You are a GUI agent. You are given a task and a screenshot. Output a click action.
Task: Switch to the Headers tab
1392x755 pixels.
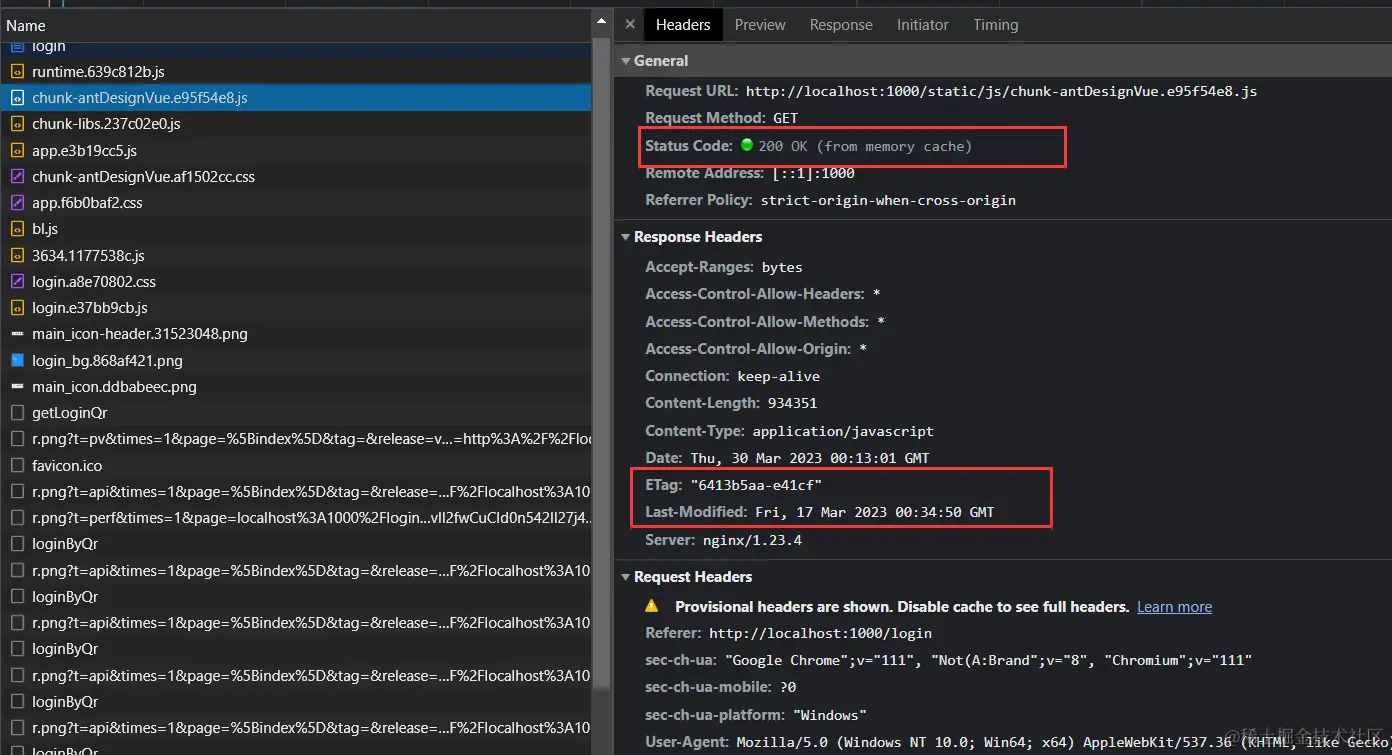click(683, 25)
